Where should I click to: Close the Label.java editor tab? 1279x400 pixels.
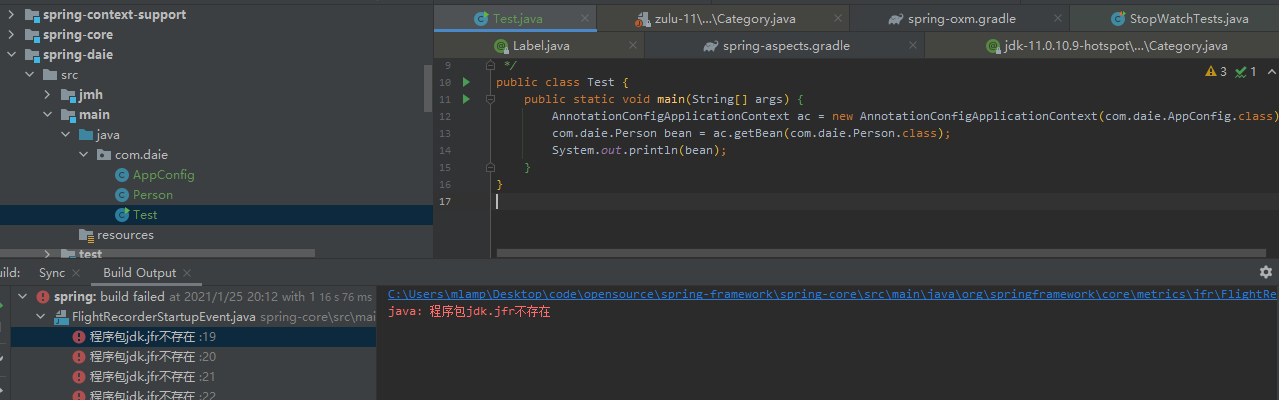(x=633, y=46)
